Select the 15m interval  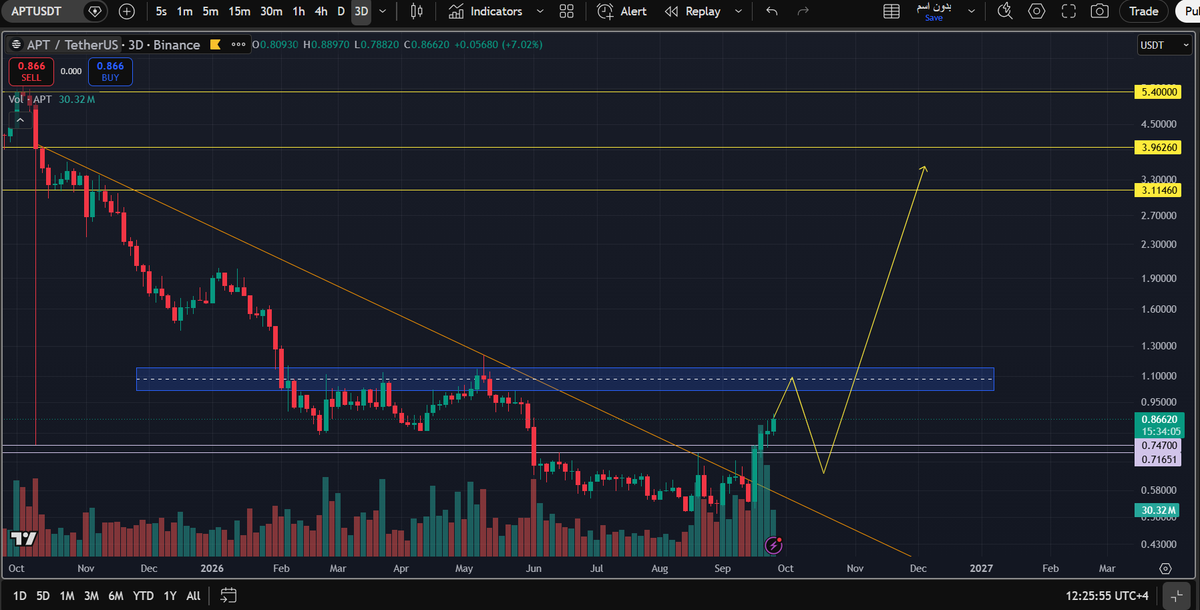click(239, 12)
